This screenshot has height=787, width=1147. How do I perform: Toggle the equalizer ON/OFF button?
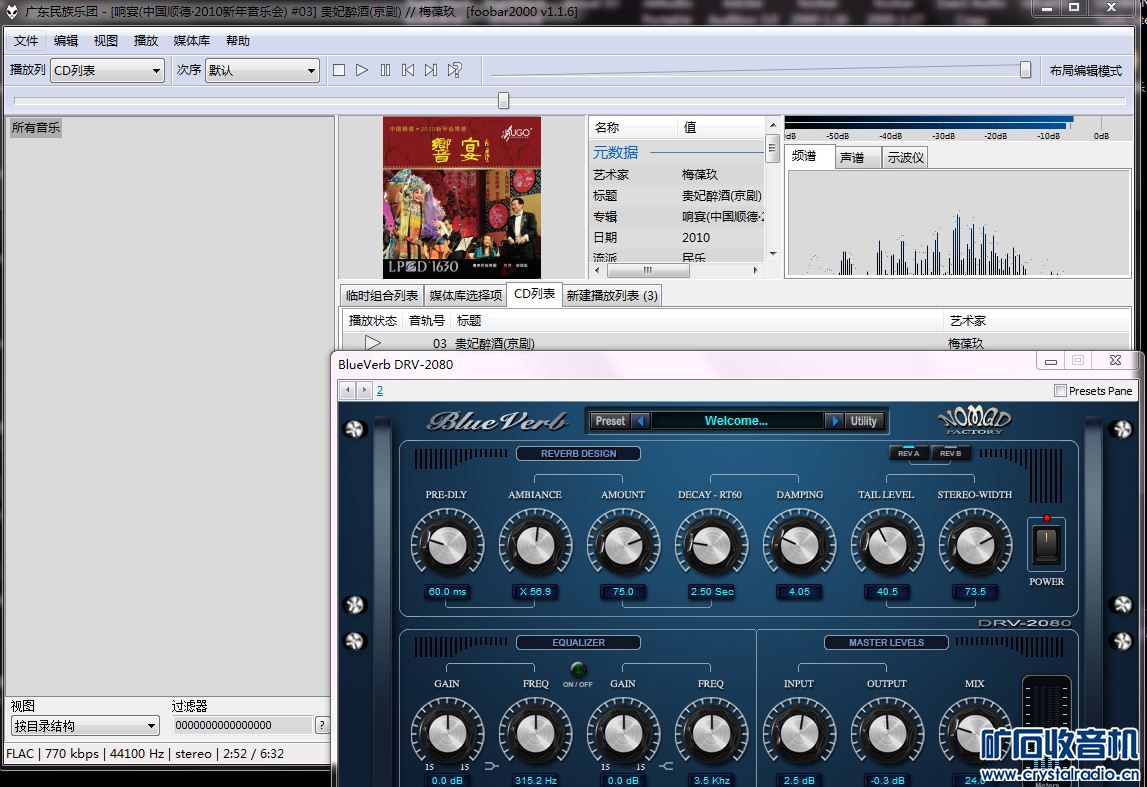(578, 669)
